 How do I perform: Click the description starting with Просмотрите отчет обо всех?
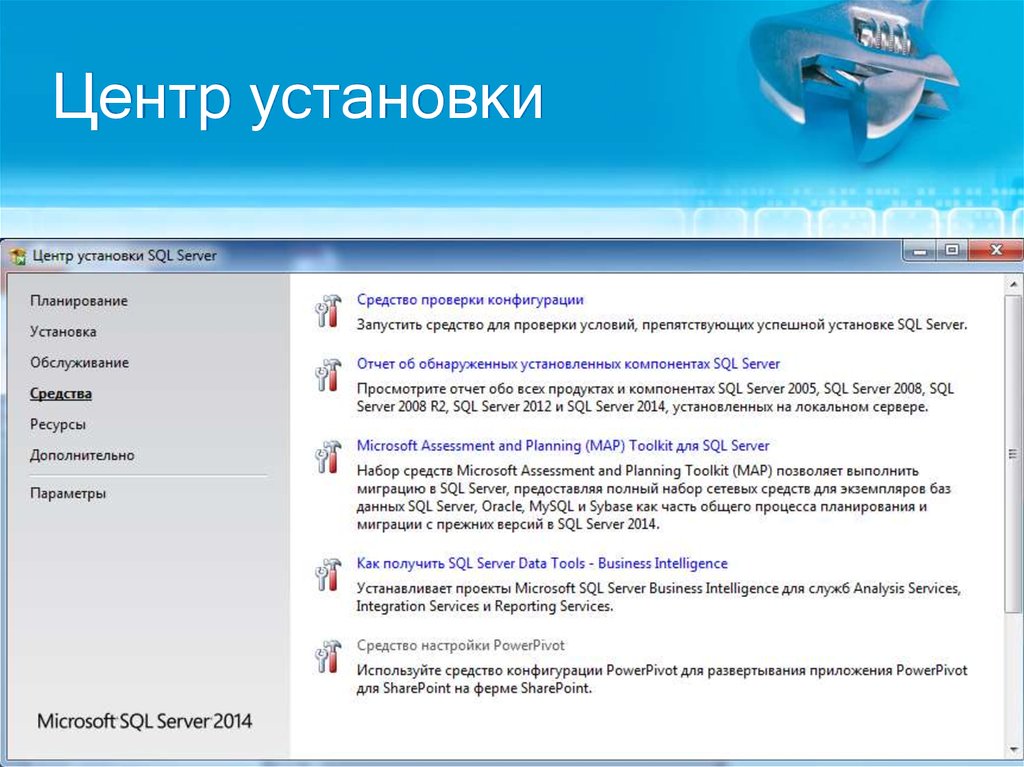coord(655,398)
